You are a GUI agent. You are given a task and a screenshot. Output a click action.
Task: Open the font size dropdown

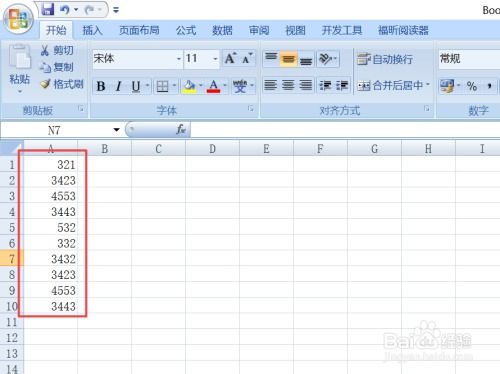215,59
